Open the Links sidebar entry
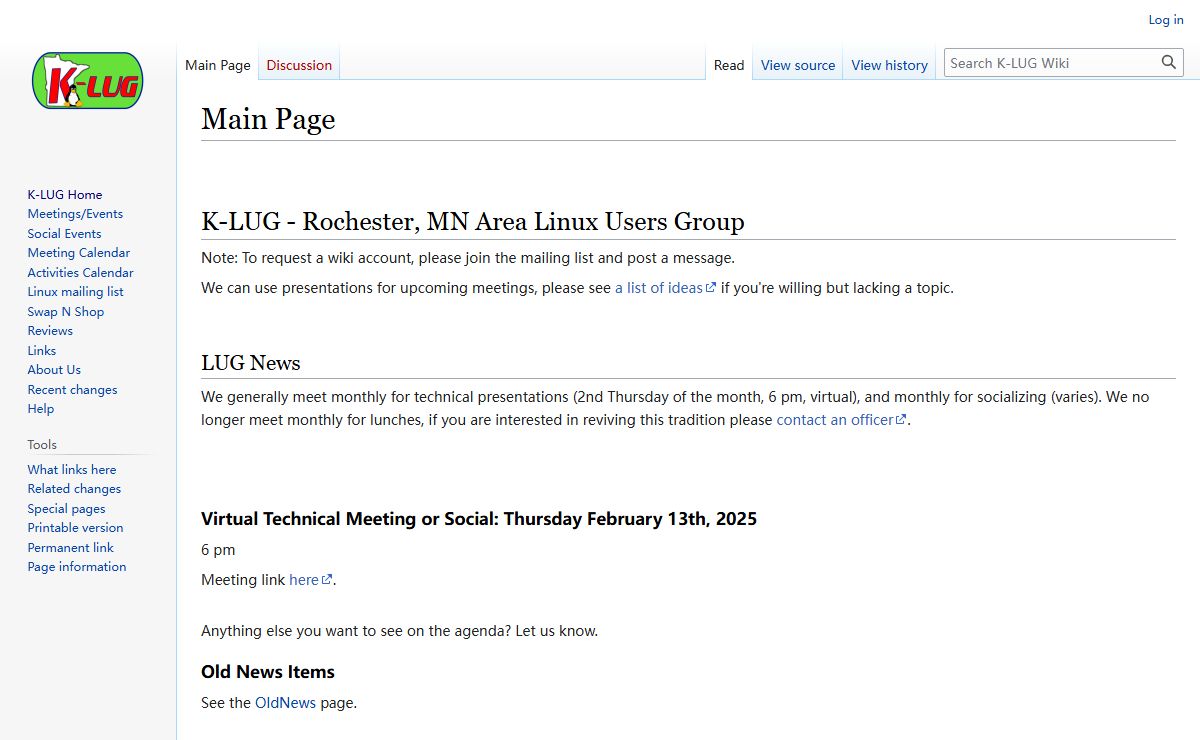 tap(42, 350)
